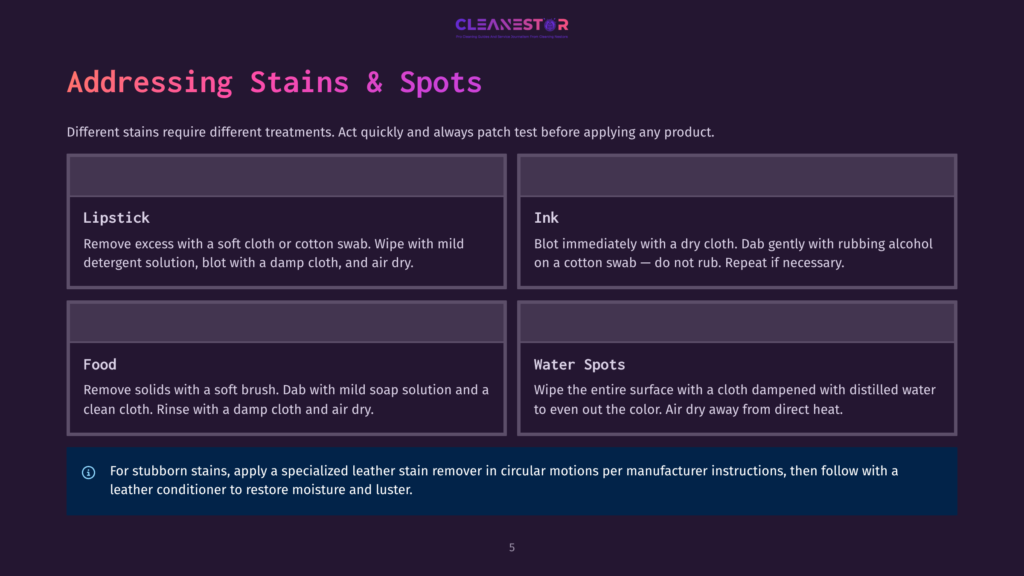Click the Ink rubbing alcohol instructions text
This screenshot has width=1024, height=576.
(x=733, y=253)
